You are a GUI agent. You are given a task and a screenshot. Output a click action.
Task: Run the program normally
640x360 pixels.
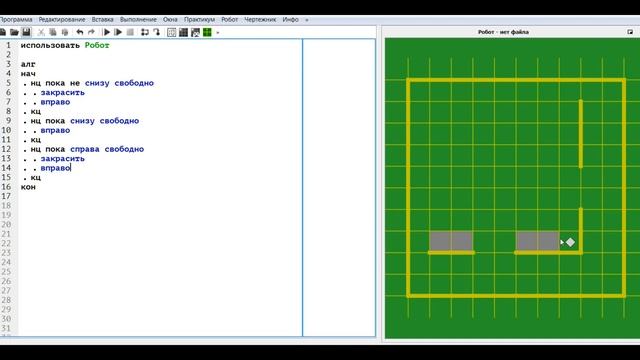pos(107,32)
